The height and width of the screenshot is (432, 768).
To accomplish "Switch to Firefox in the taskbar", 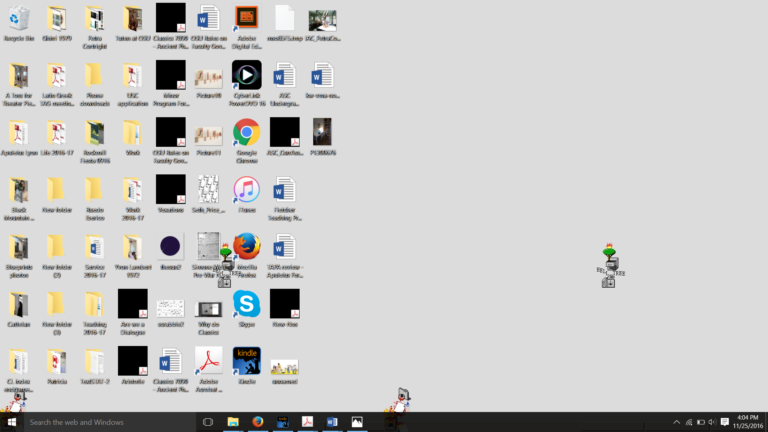I will point(257,422).
